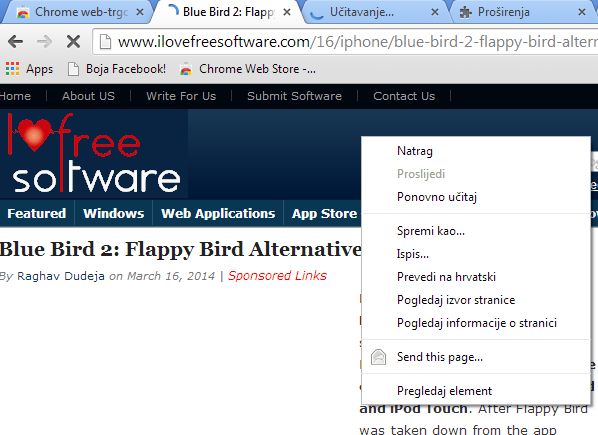Click the Sponsored Links text

click(277, 276)
